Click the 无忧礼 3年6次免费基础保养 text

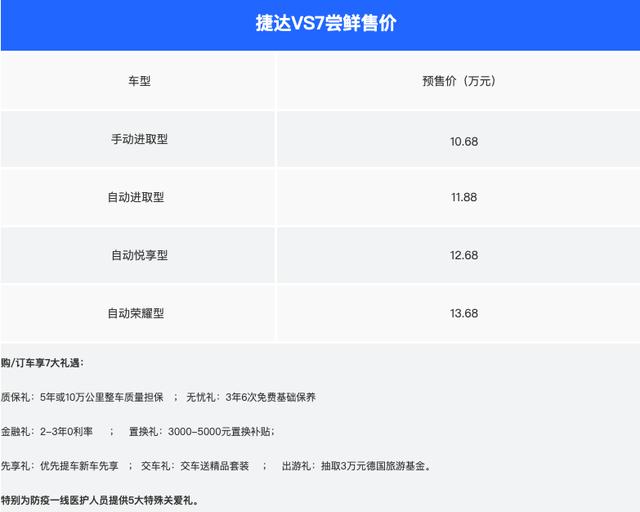(x=251, y=397)
